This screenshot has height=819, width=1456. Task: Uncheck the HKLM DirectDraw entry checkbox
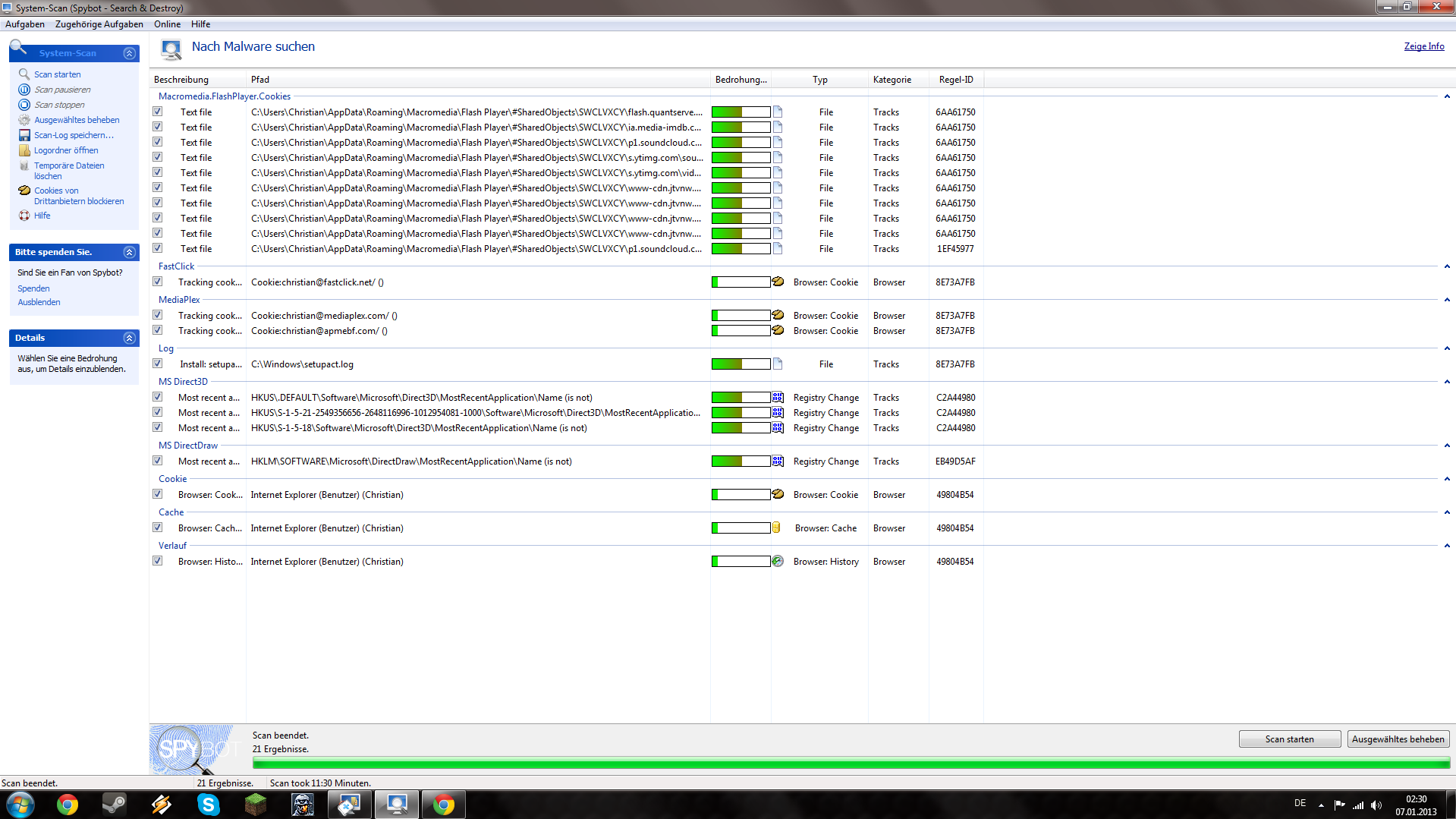click(x=158, y=461)
